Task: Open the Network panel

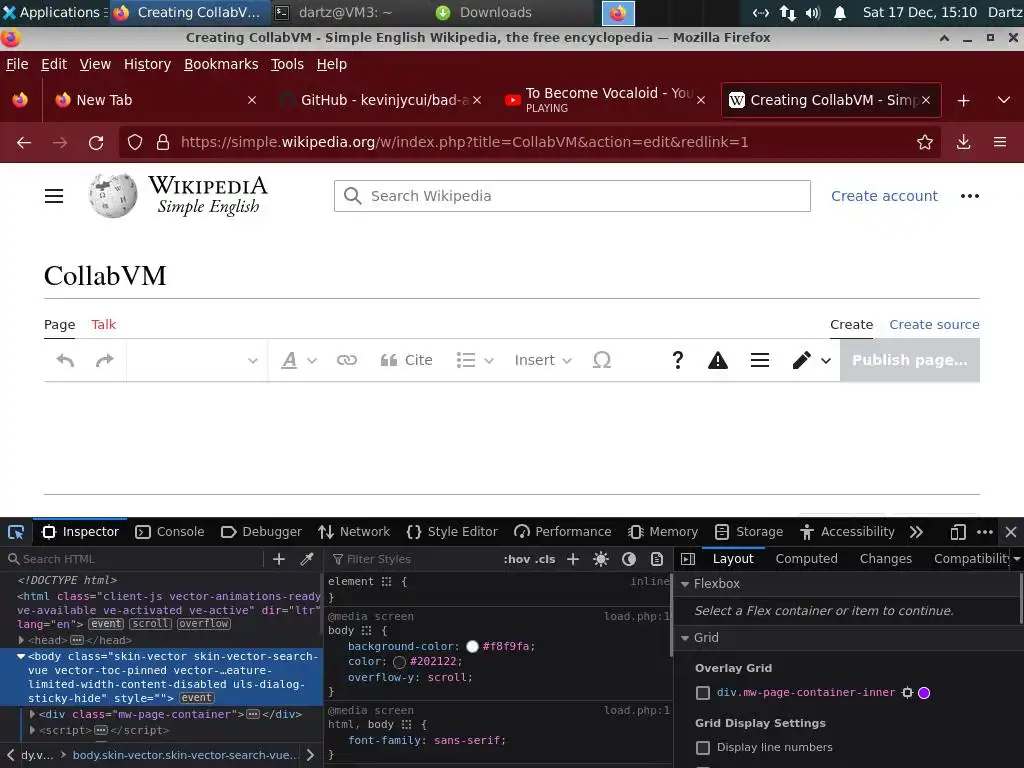Action: [x=354, y=532]
